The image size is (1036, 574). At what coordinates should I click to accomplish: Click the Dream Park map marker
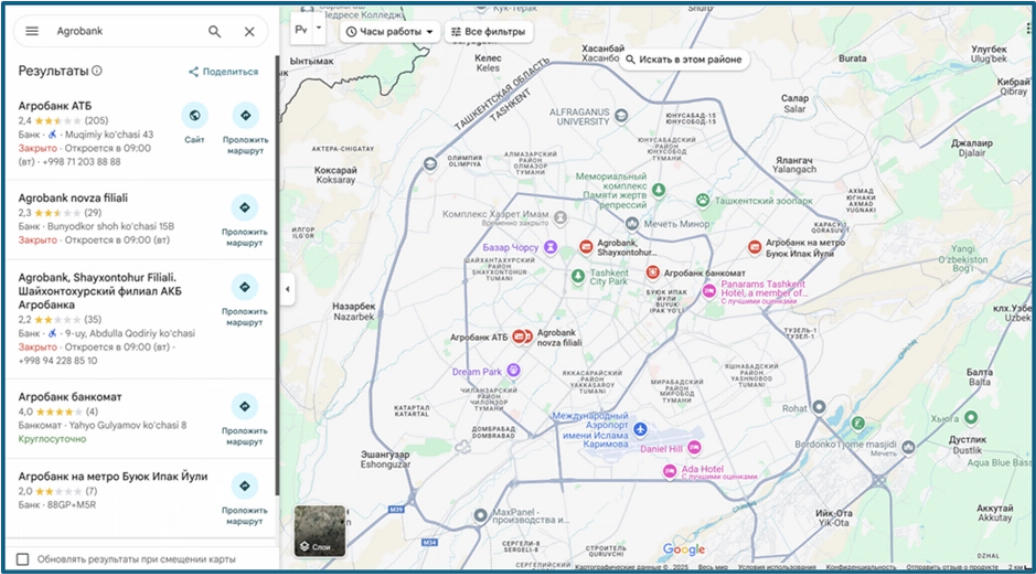(513, 370)
